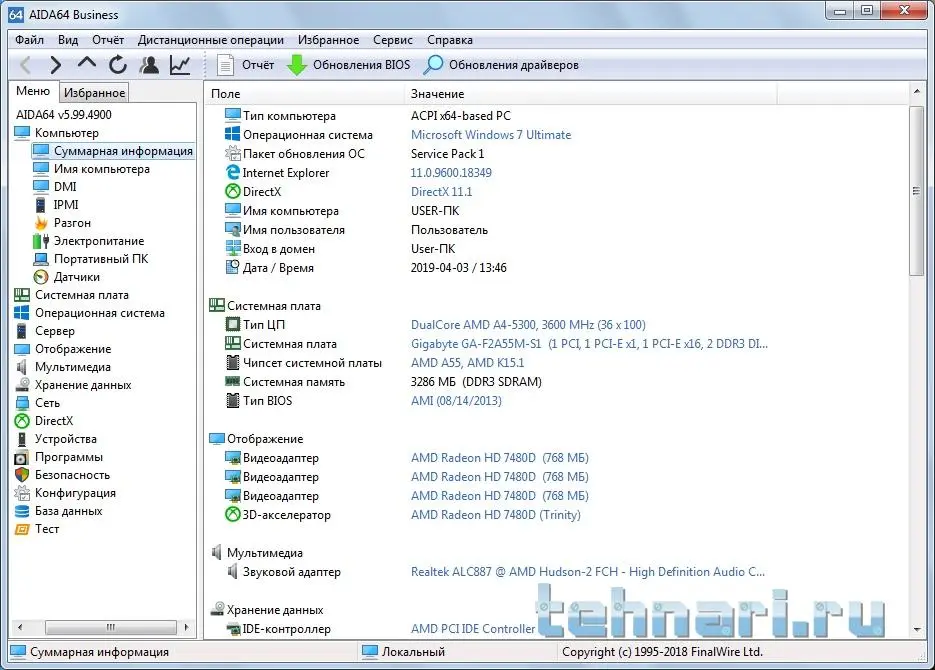935x670 pixels.
Task: Click the Тест tree icon
Action: coord(22,529)
